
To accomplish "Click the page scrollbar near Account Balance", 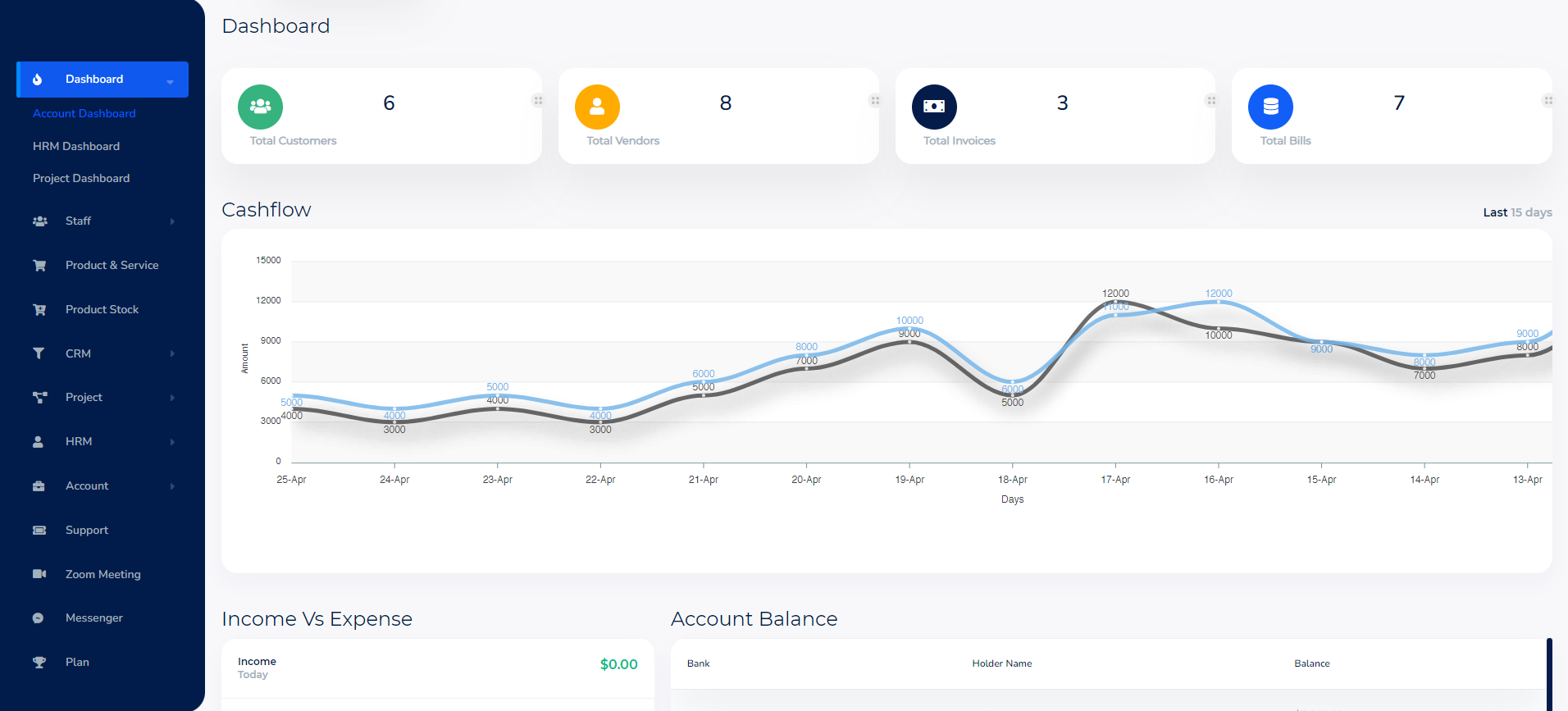I will 1549,674.
